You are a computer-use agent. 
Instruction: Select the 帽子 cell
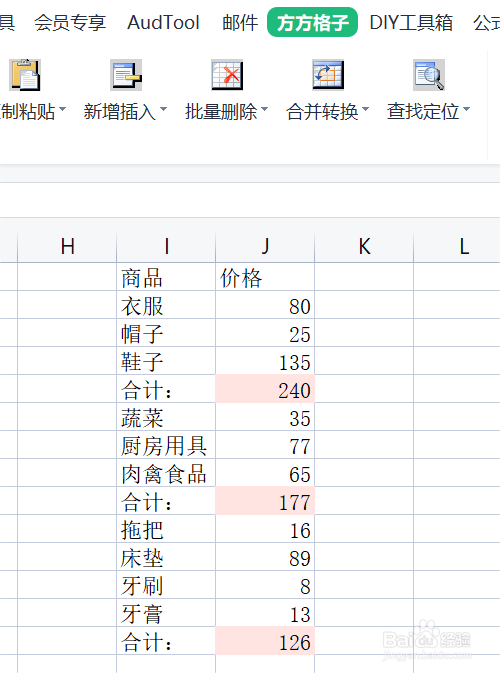[x=166, y=333]
